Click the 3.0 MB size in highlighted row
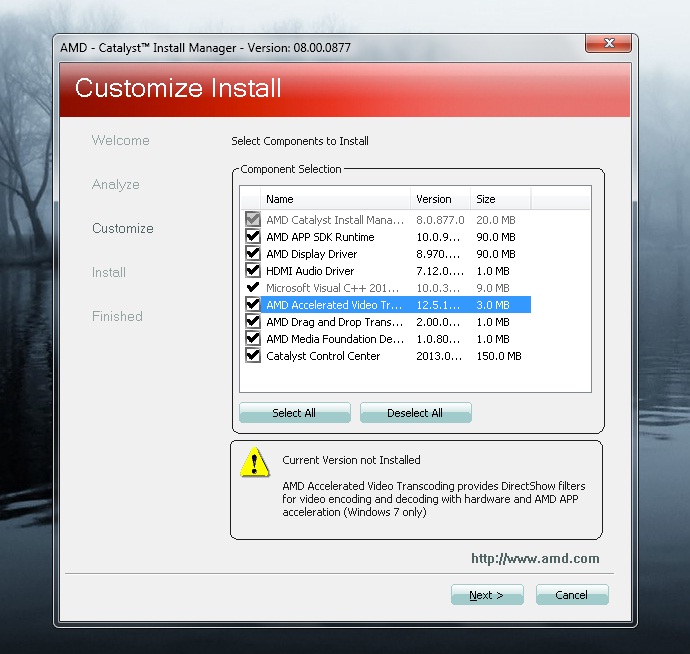 pos(493,305)
